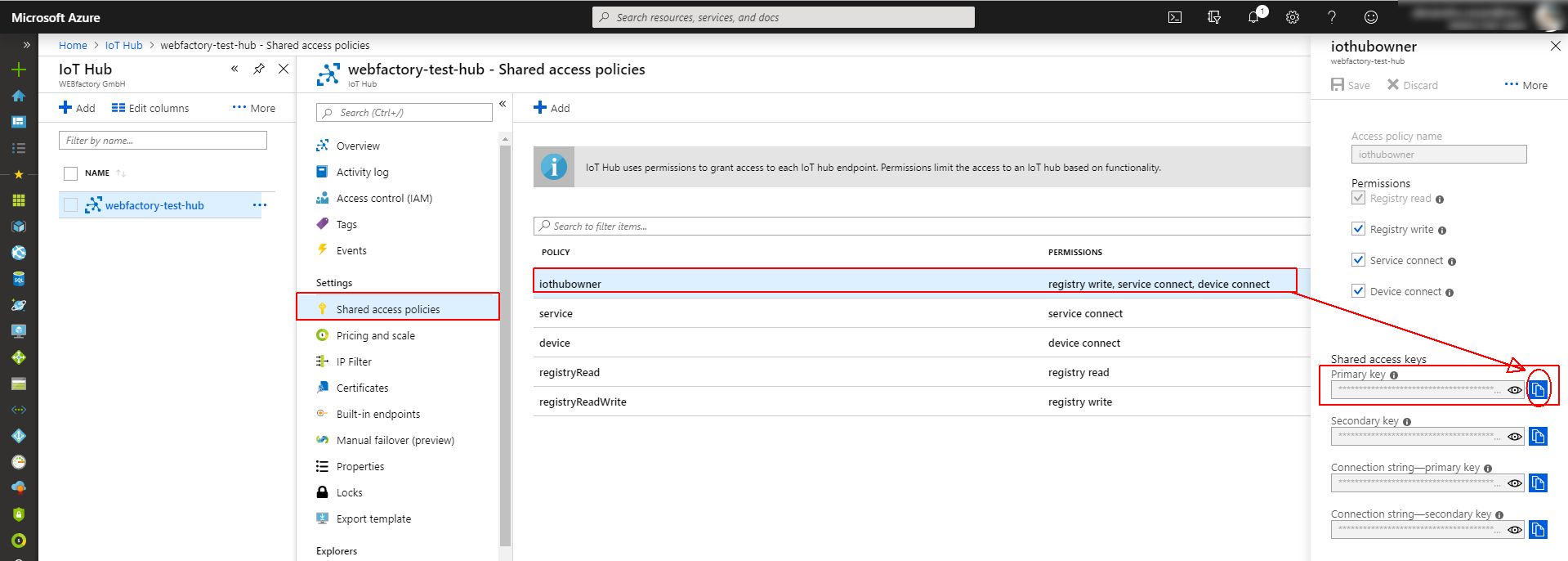
Task: Open the notifications bell
Action: point(1253,17)
